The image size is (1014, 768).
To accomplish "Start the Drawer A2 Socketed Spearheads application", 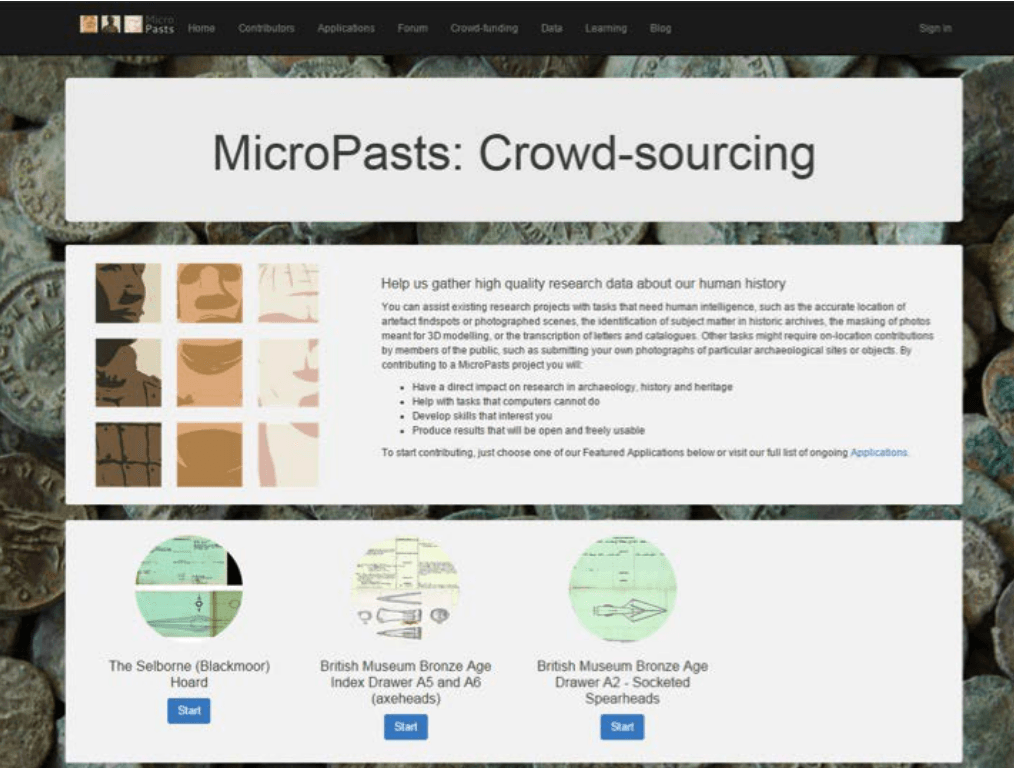I will pos(622,727).
